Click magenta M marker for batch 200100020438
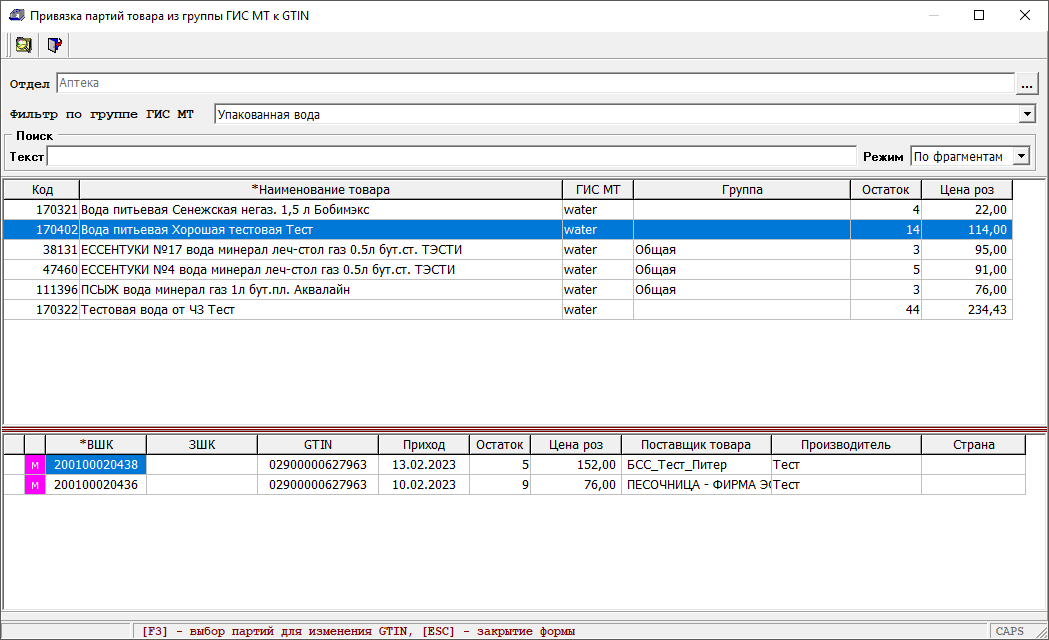This screenshot has width=1049, height=640. point(35,465)
